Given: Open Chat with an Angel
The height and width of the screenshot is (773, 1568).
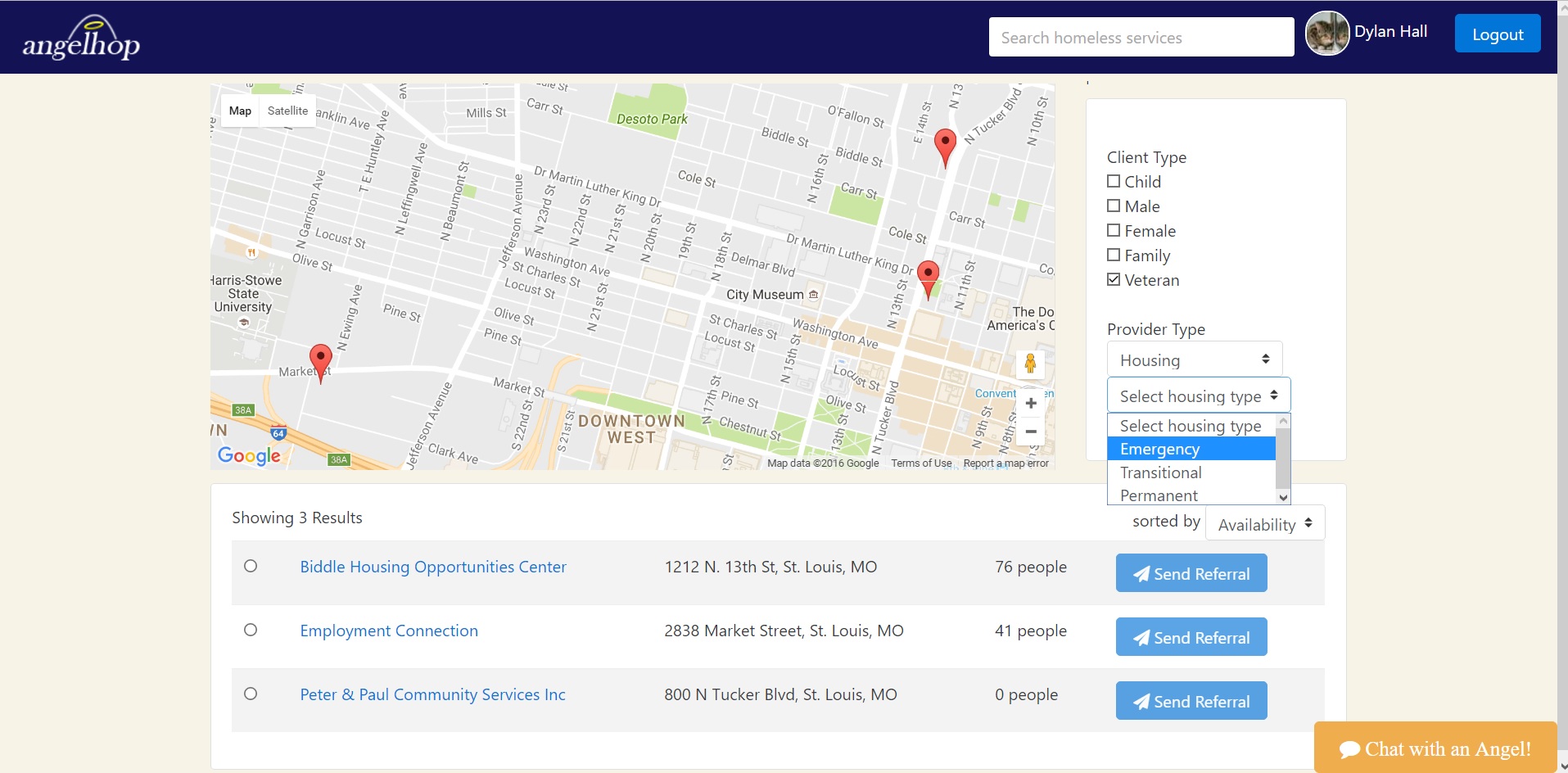Looking at the screenshot, I should pyautogui.click(x=1435, y=748).
